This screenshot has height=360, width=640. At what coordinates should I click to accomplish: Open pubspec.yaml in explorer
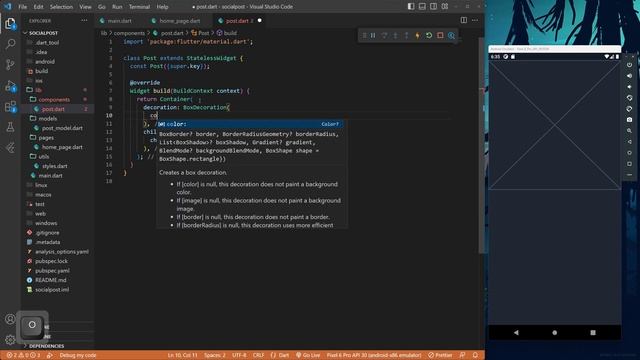pos(52,271)
